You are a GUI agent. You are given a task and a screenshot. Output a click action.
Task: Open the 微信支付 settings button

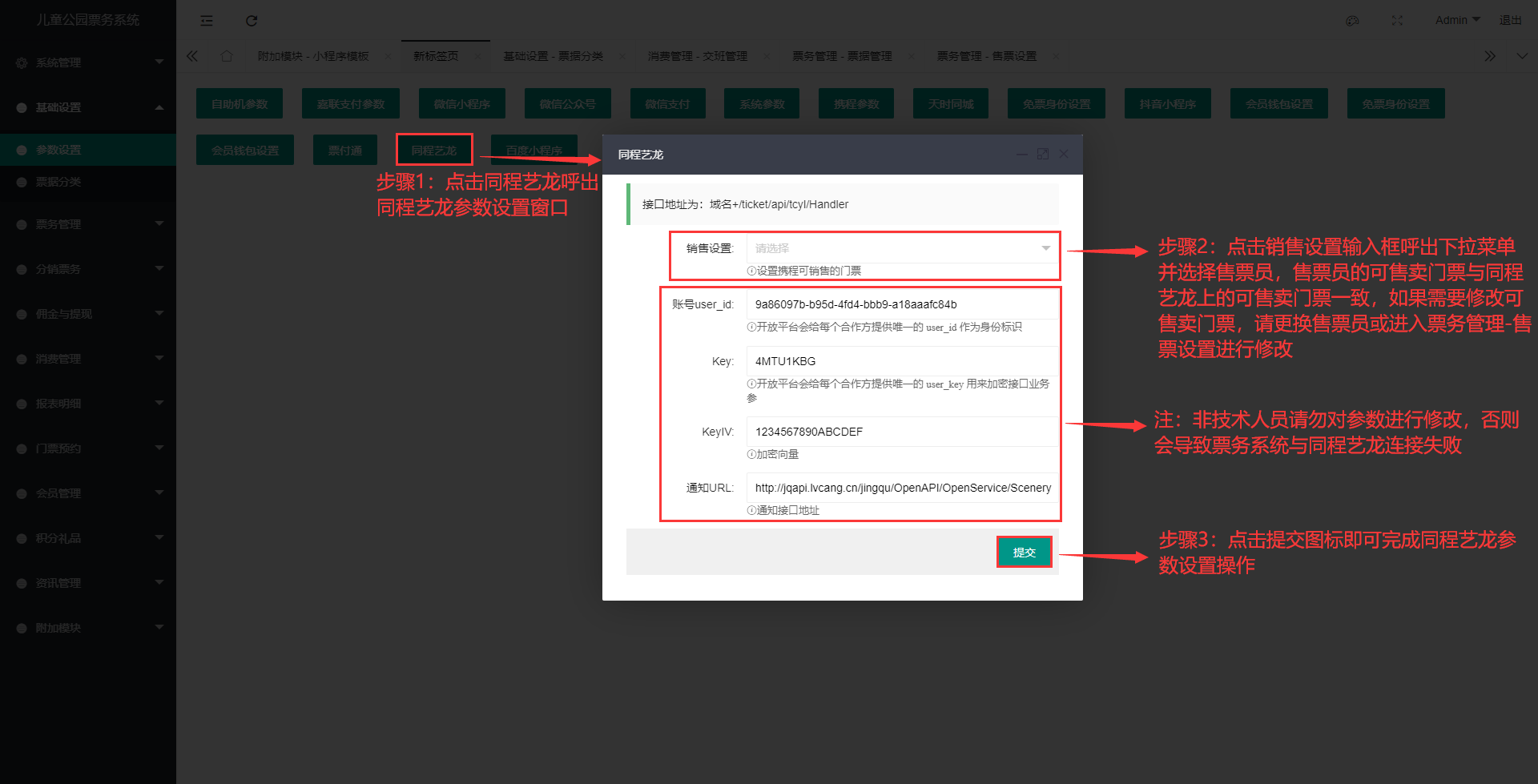coord(667,103)
